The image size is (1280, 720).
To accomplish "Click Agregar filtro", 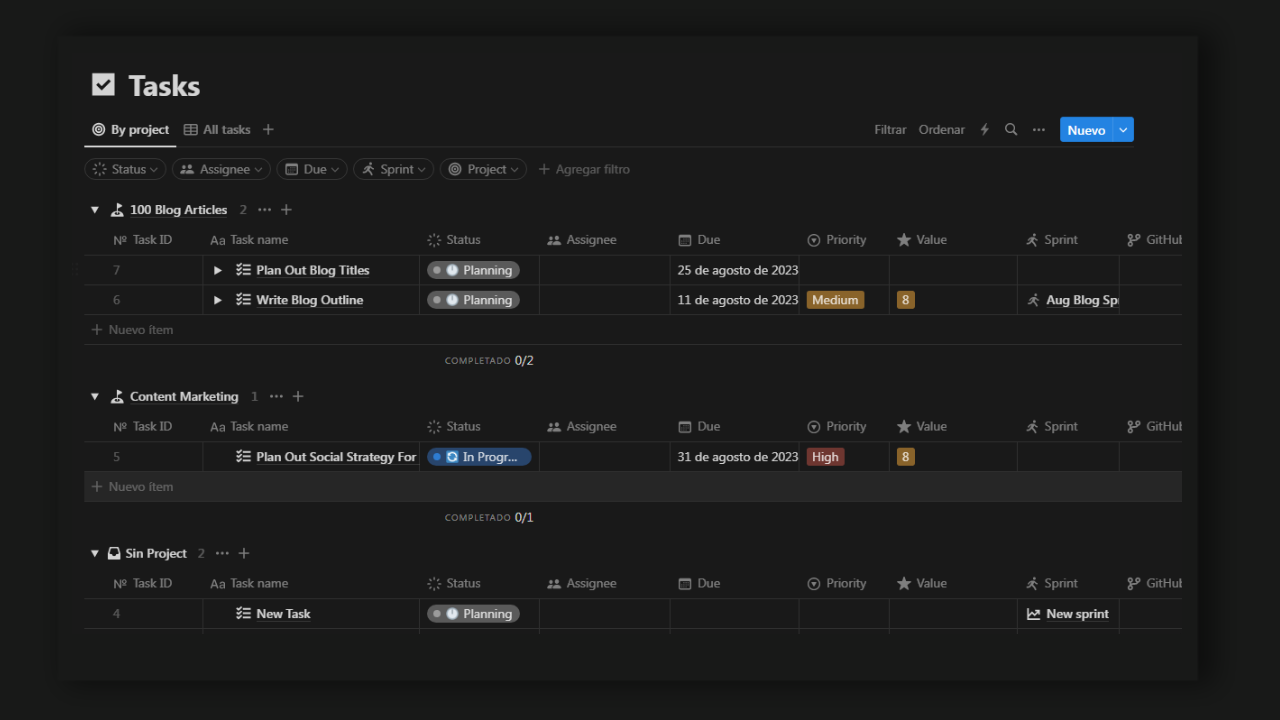I will coord(585,169).
